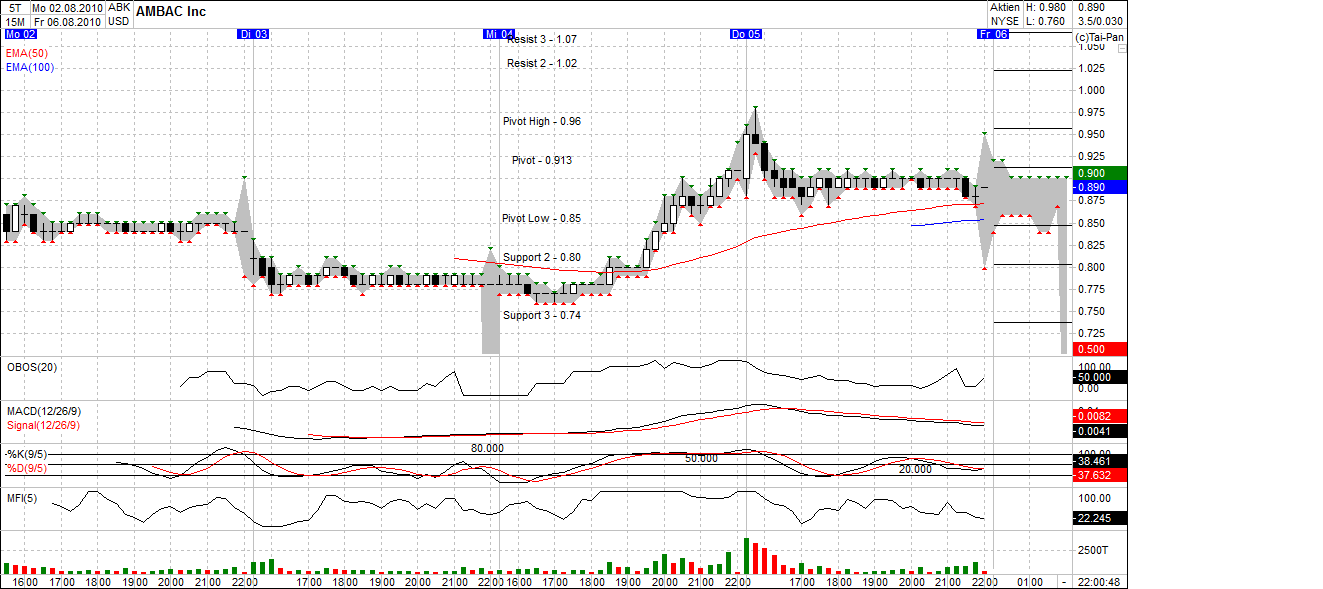Click the 22:00:48 clock display
Screen dimensions: 1323x589
click(1099, 582)
